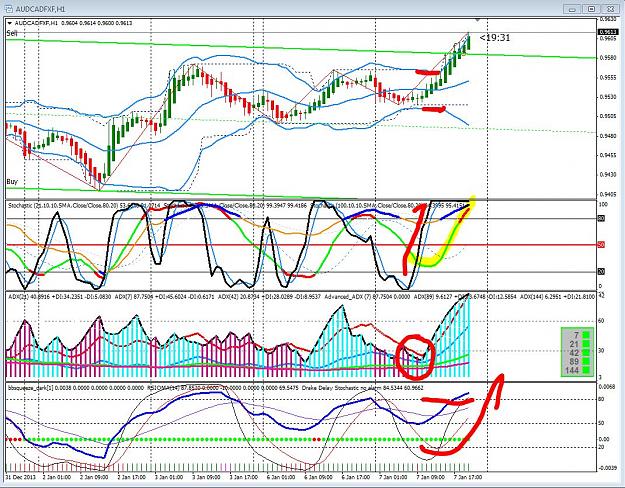Click the 6 Jan 17:00 time label

[x=355, y=477]
